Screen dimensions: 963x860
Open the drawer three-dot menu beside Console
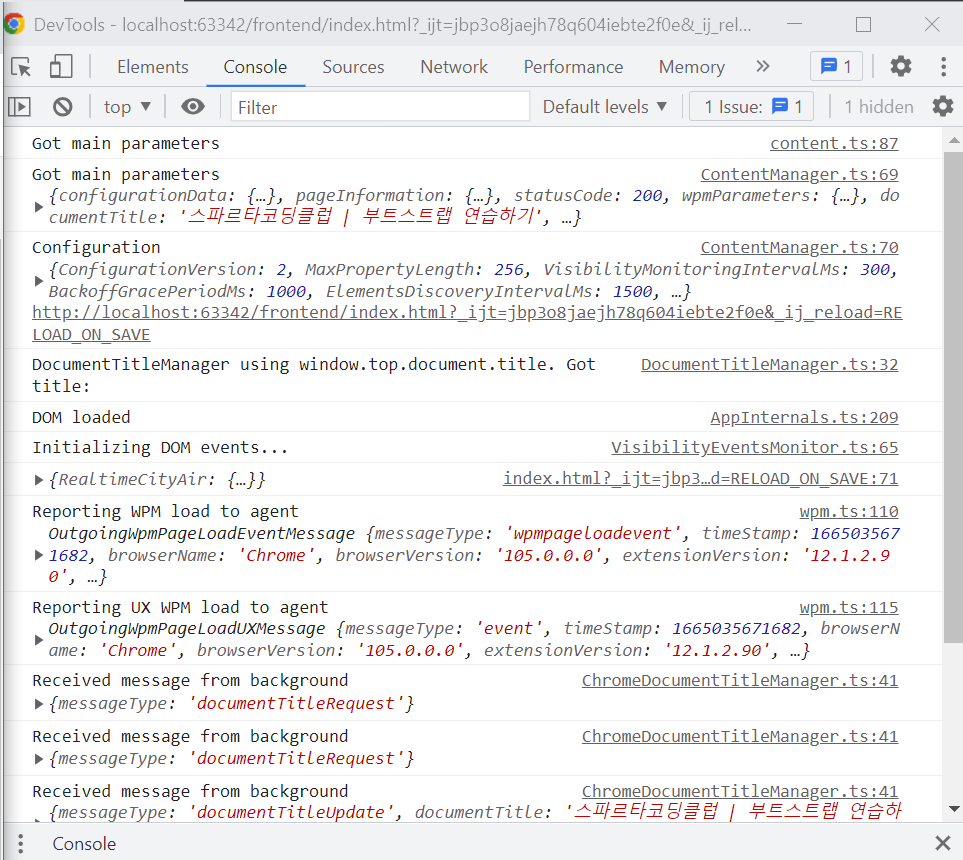coord(20,843)
